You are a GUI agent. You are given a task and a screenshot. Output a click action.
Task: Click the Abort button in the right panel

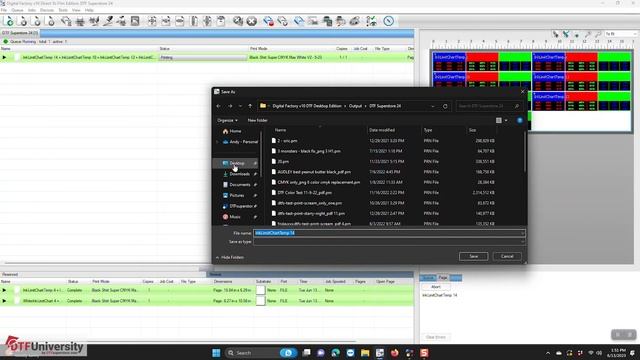point(436,287)
